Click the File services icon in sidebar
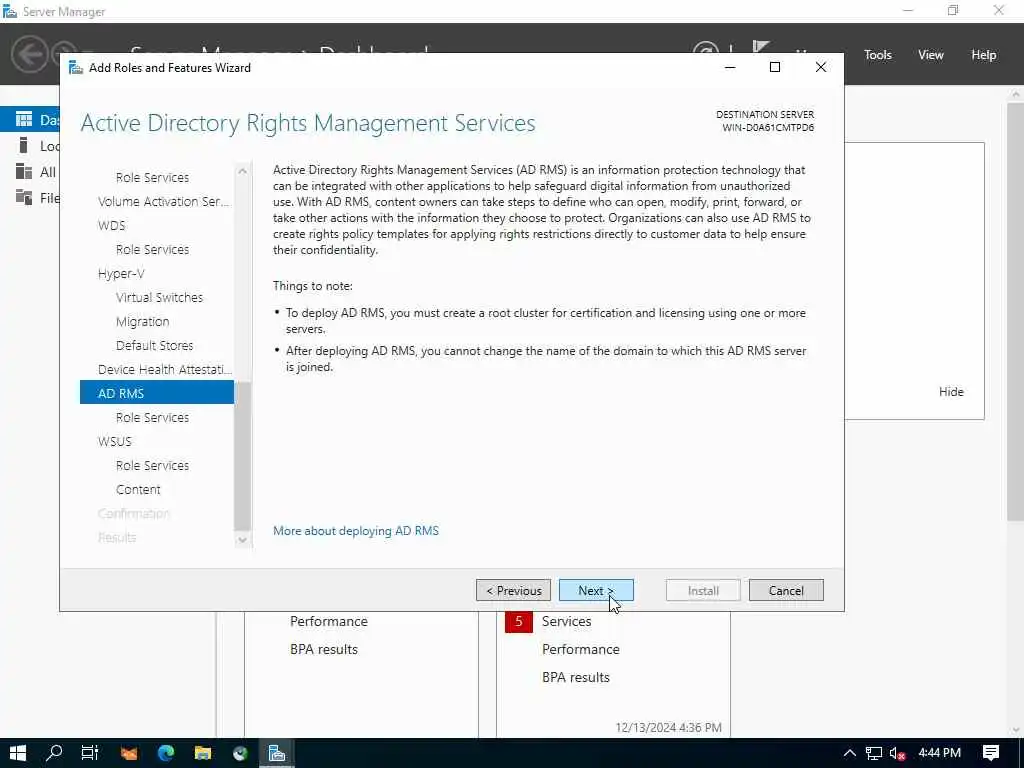This screenshot has height=768, width=1024. [x=24, y=197]
